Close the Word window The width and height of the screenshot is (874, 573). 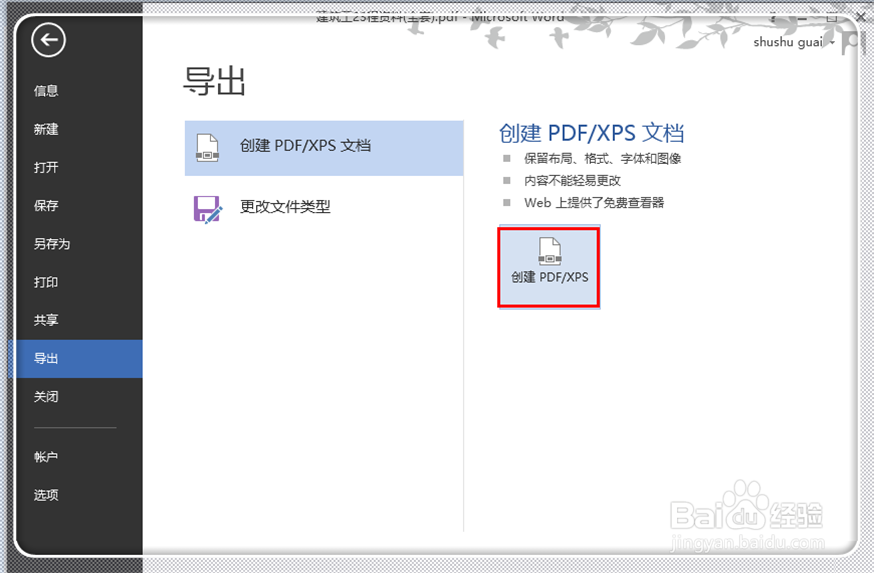(x=860, y=17)
